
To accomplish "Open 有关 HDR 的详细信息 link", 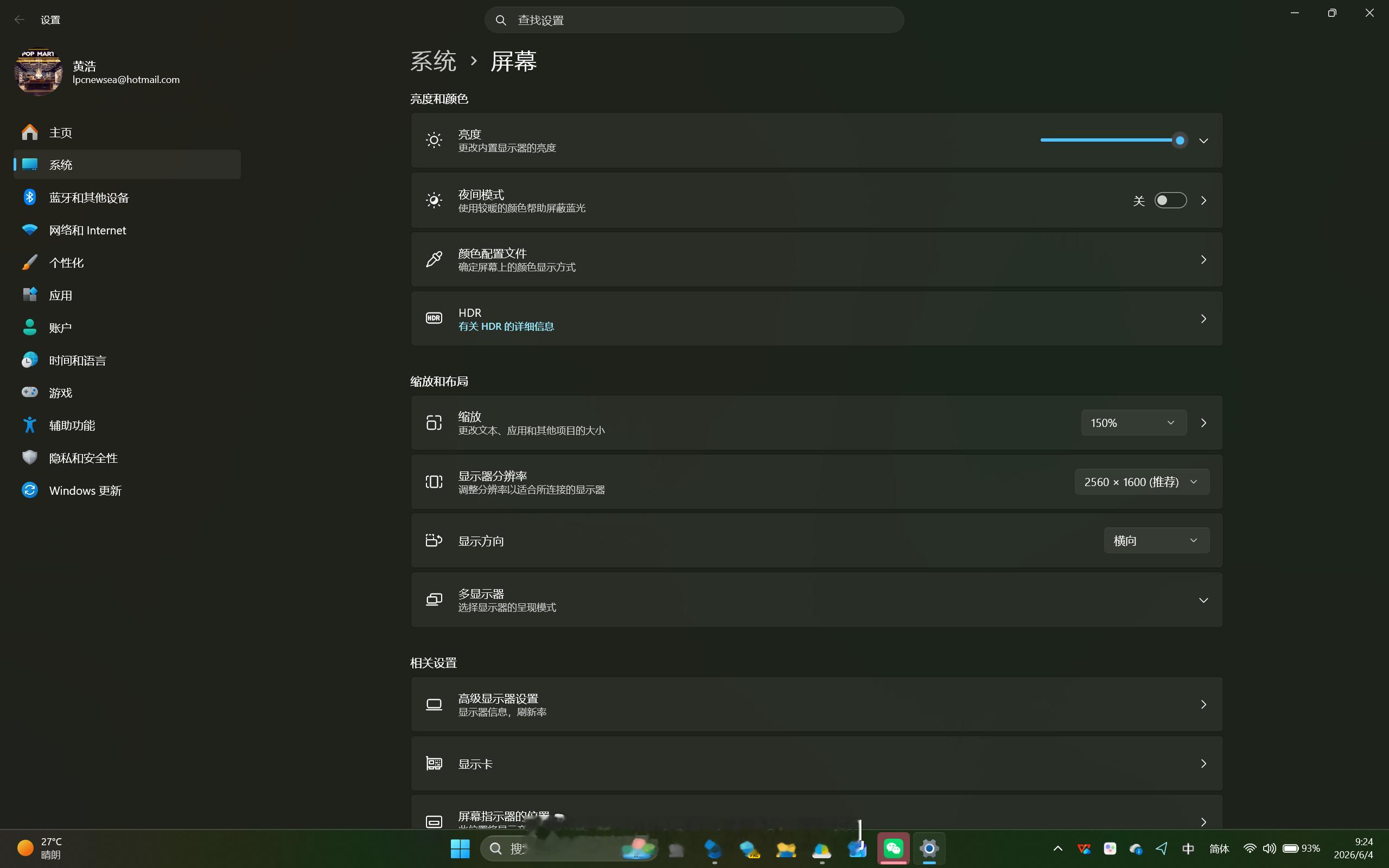I will [506, 326].
